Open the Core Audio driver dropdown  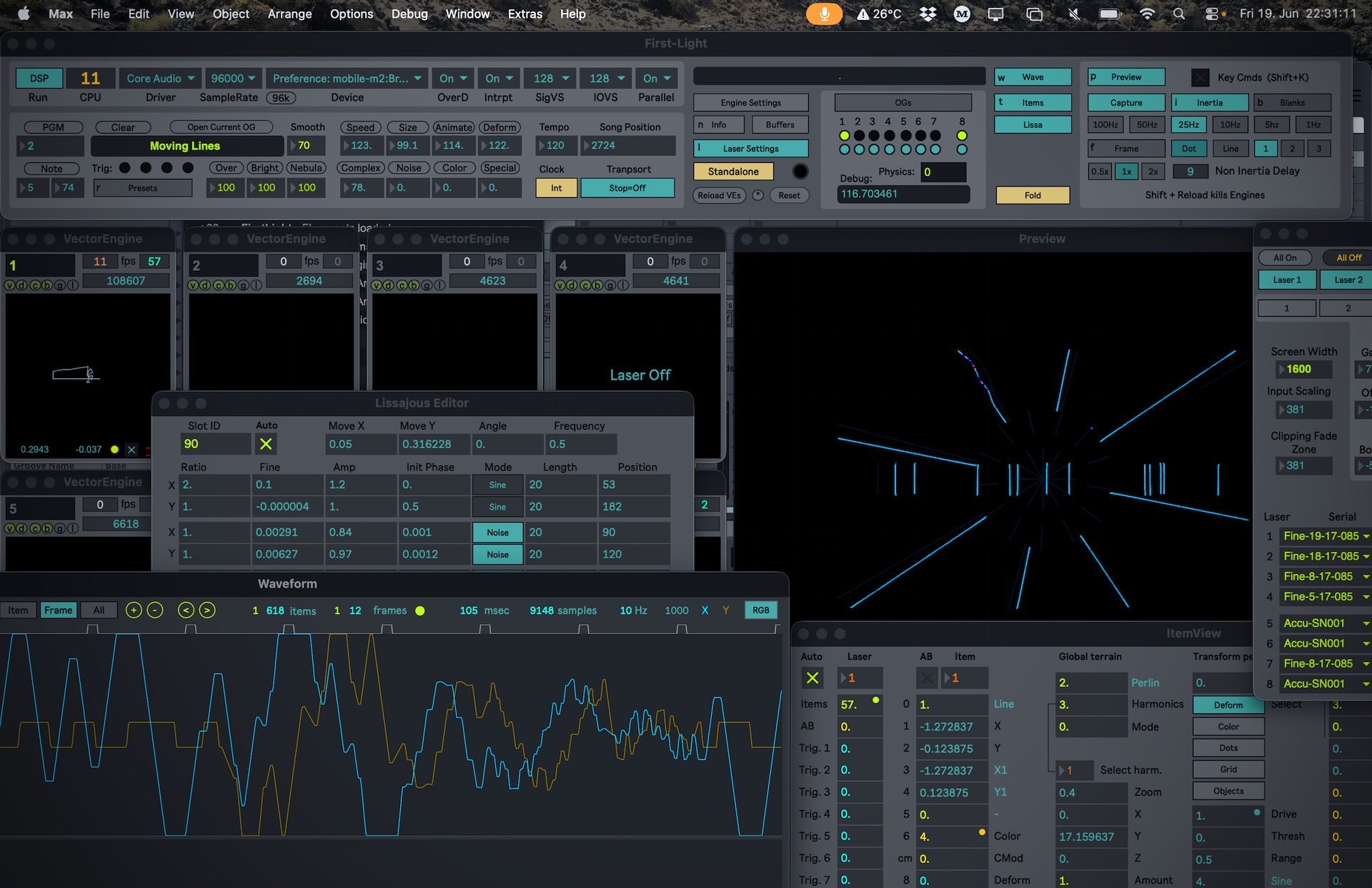160,78
